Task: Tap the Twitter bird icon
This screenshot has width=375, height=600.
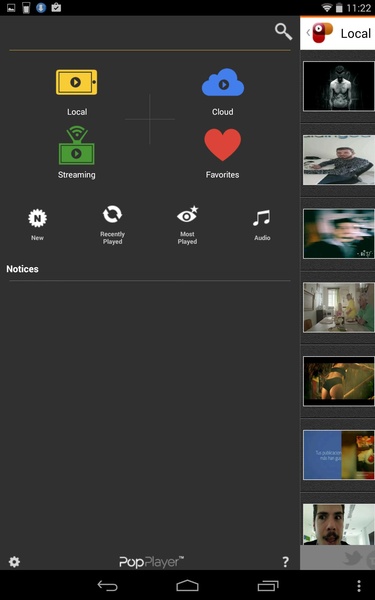Action: [x=353, y=559]
